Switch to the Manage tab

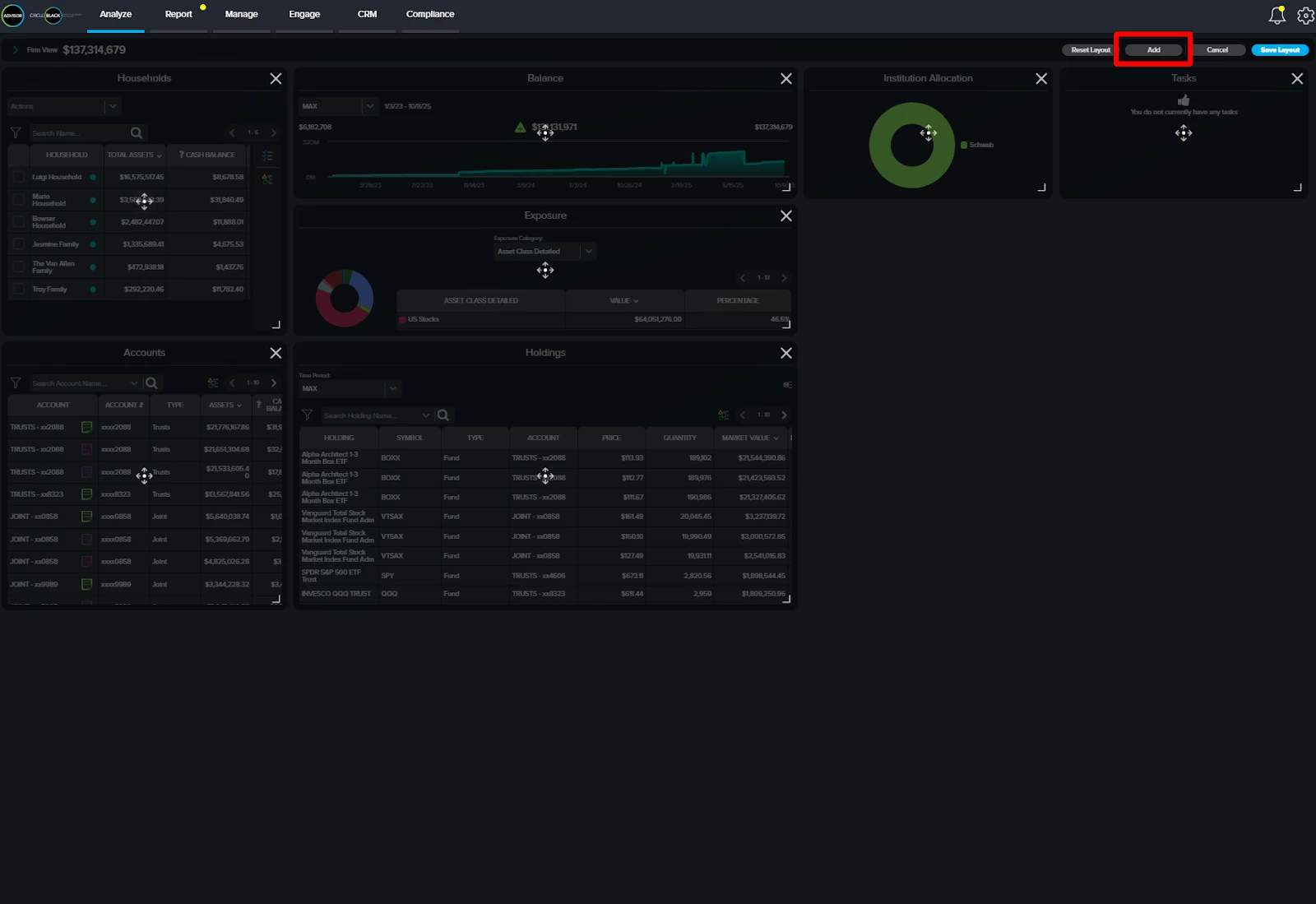[x=242, y=15]
